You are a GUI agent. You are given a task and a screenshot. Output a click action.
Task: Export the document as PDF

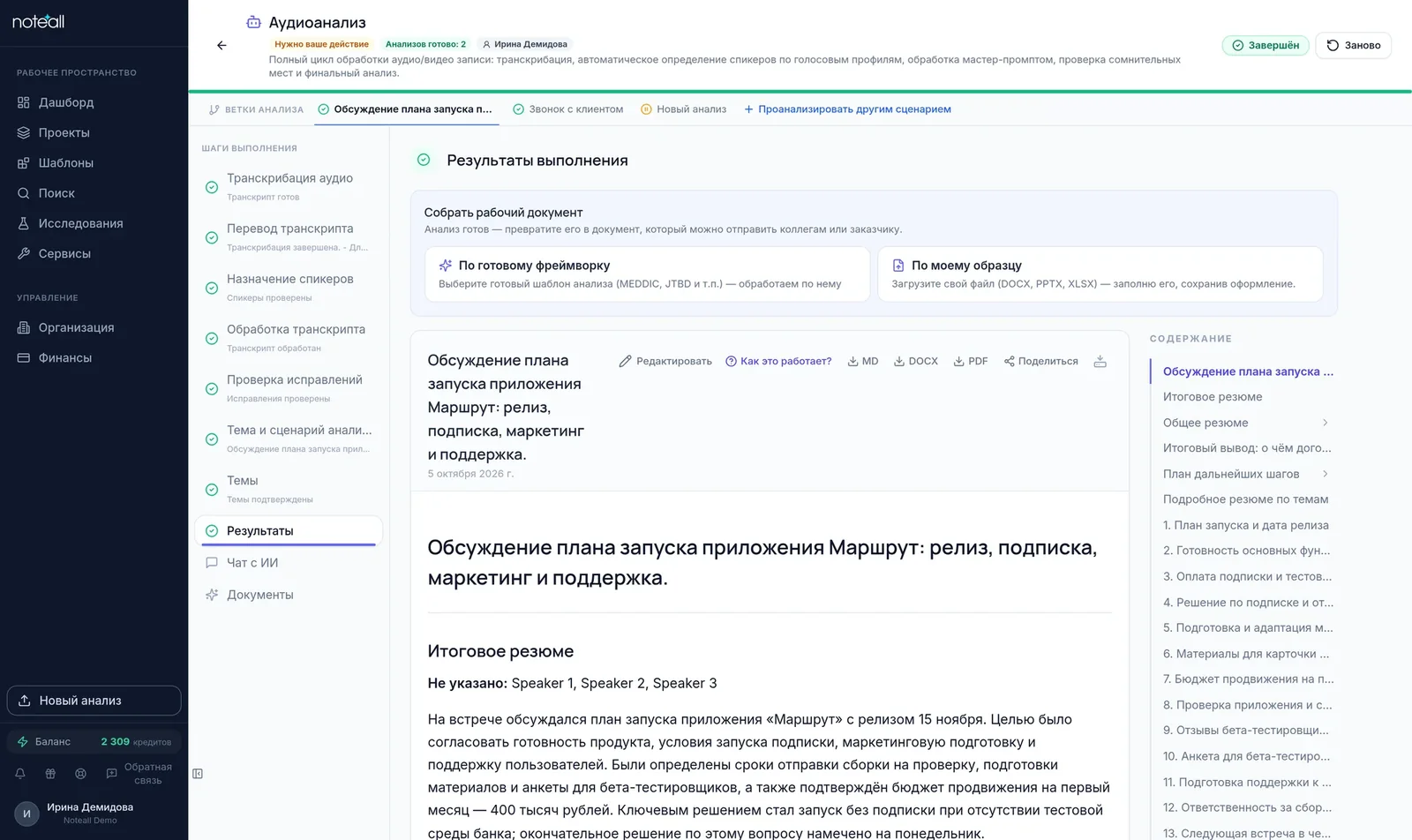pyautogui.click(x=971, y=361)
